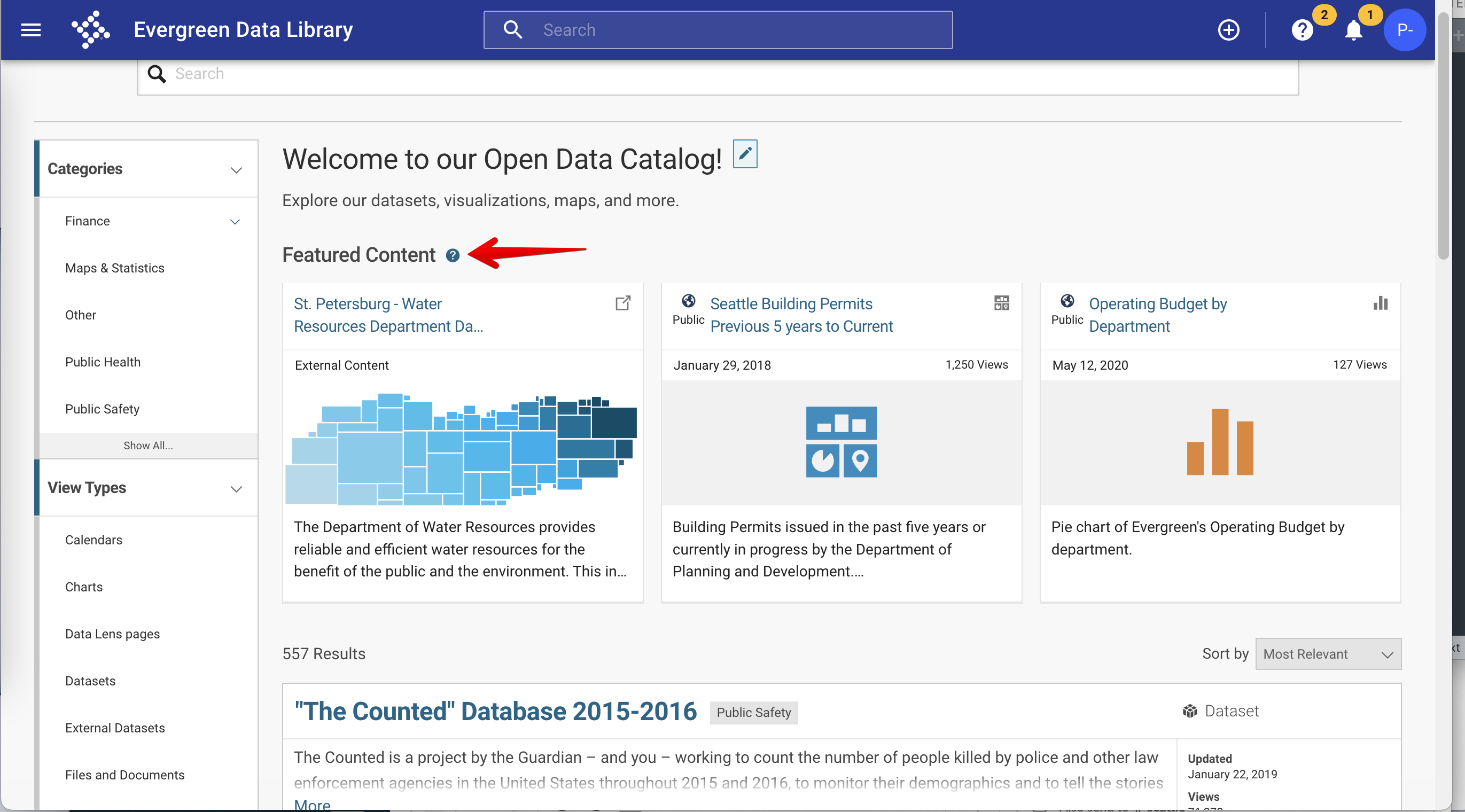Open external link icon on St. Petersburg card
Screen dimensions: 1465x812
point(623,303)
